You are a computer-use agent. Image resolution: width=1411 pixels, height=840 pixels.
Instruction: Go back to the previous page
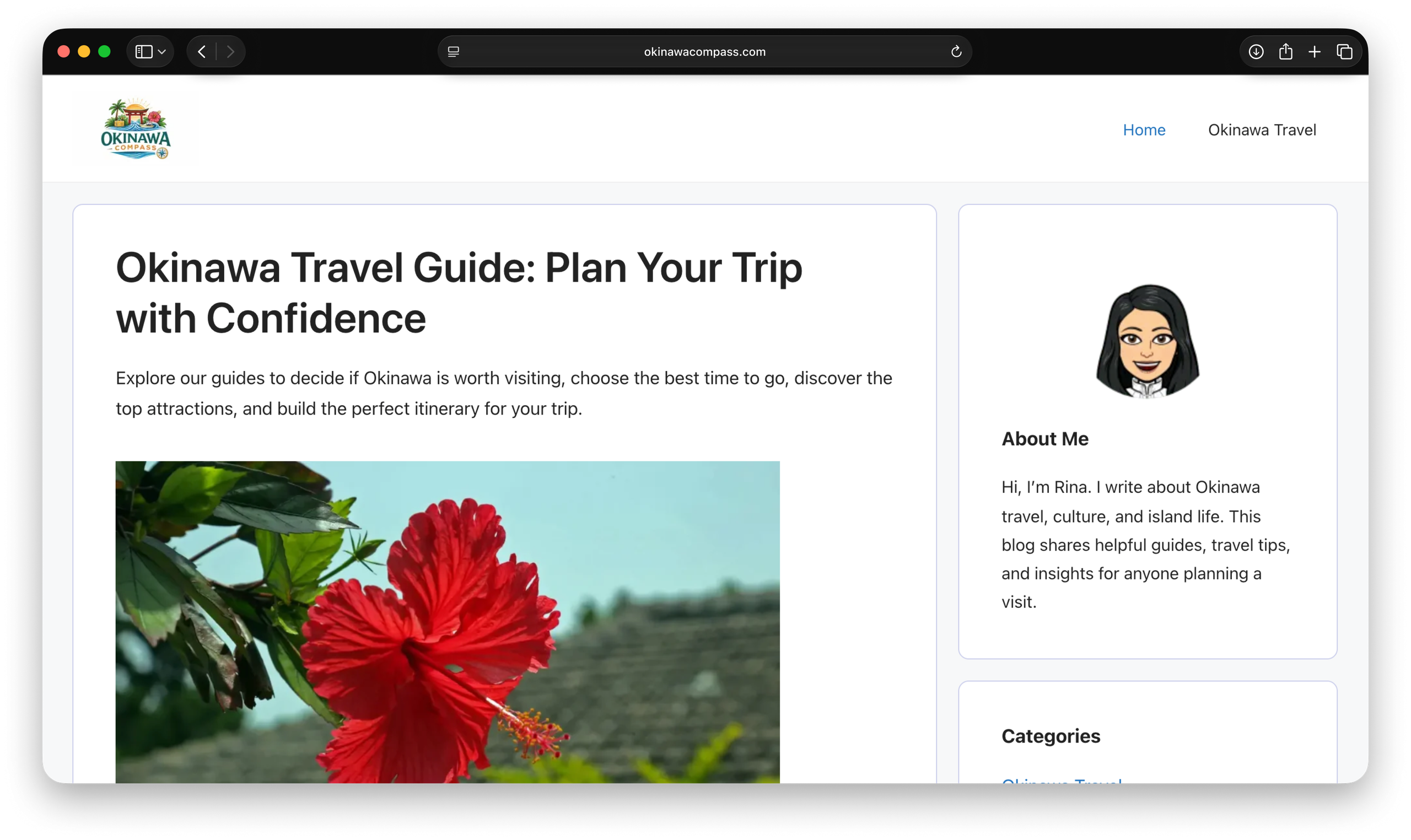[x=202, y=51]
